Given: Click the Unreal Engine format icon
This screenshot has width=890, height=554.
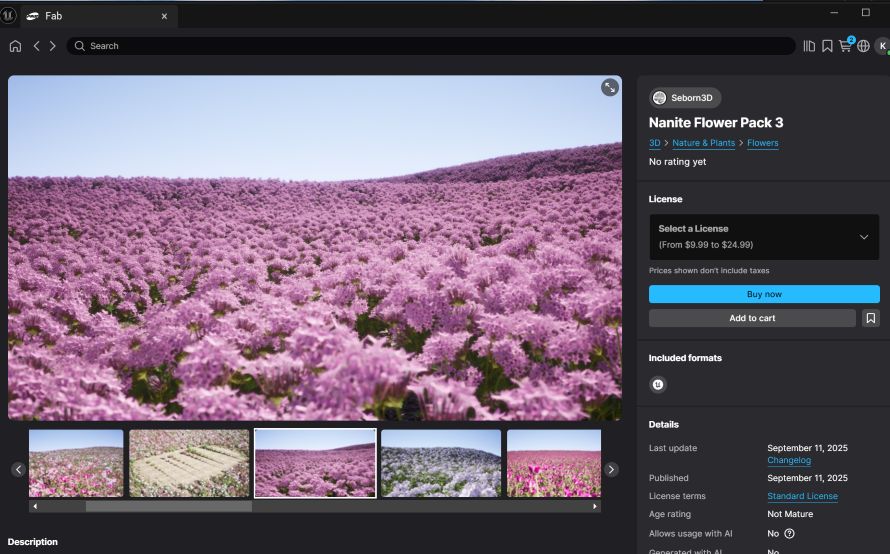Looking at the screenshot, I should click(658, 384).
